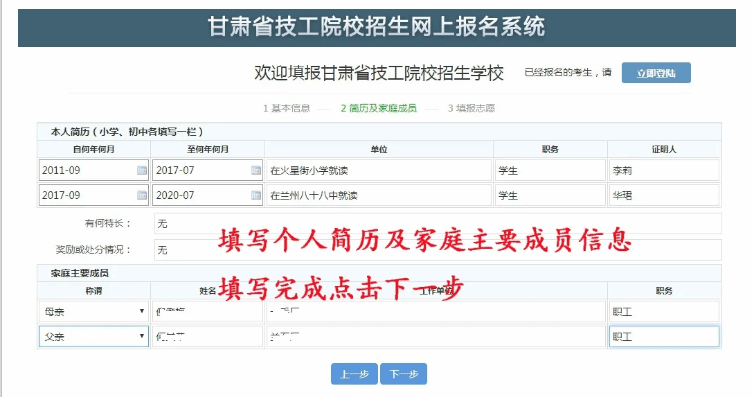Focus the 有何特长 input field

click(437, 223)
